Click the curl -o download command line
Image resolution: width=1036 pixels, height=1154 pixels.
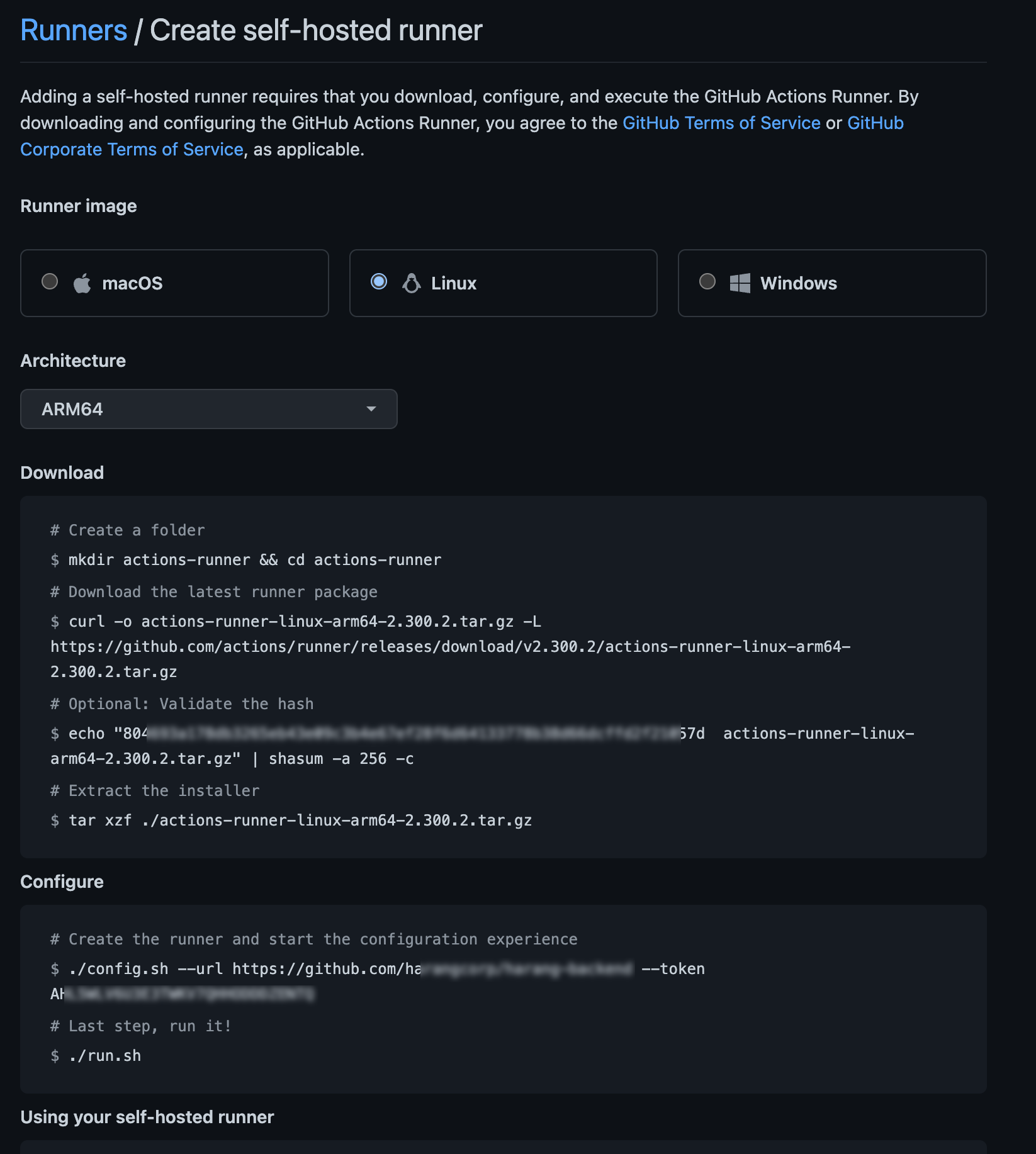(x=296, y=622)
